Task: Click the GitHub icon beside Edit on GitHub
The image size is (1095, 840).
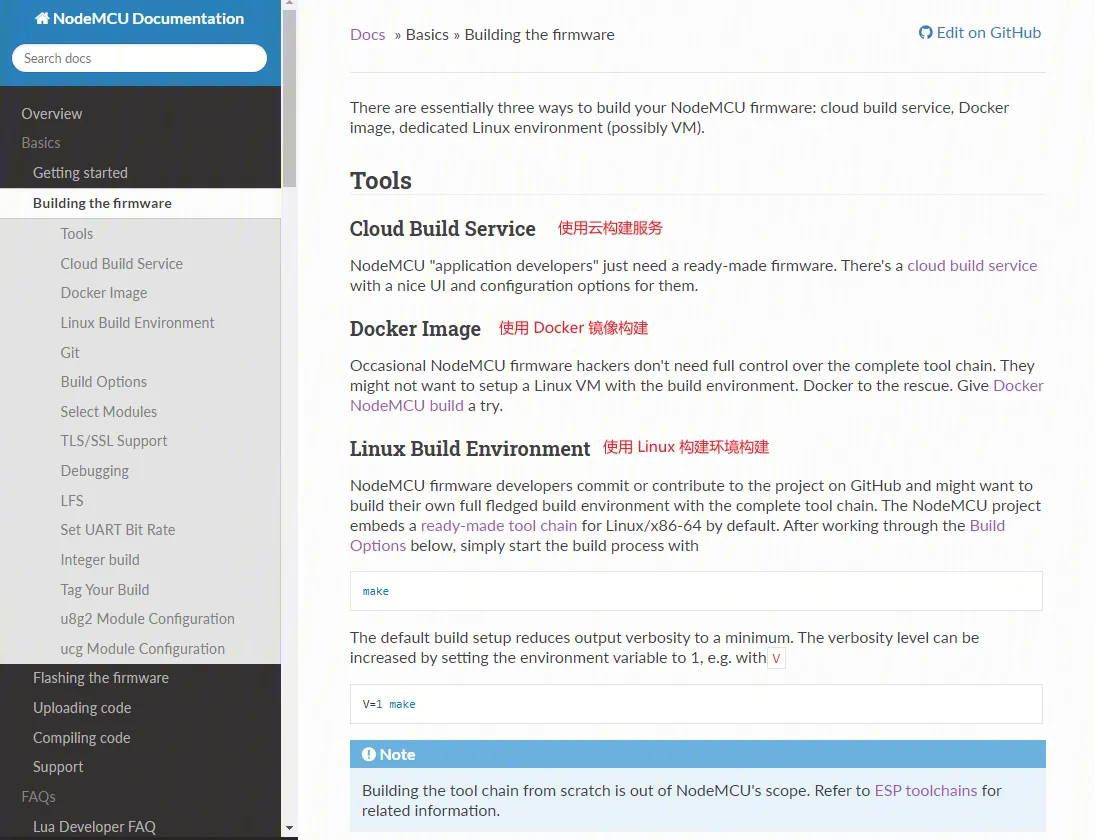Action: pyautogui.click(x=925, y=33)
